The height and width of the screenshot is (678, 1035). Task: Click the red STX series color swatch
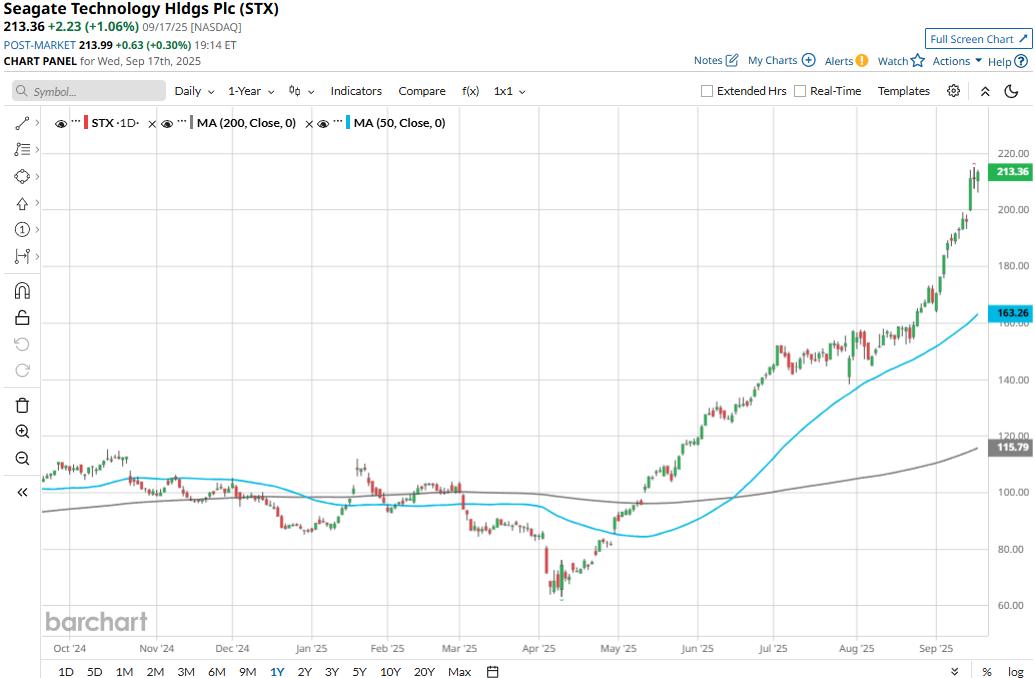tap(86, 123)
